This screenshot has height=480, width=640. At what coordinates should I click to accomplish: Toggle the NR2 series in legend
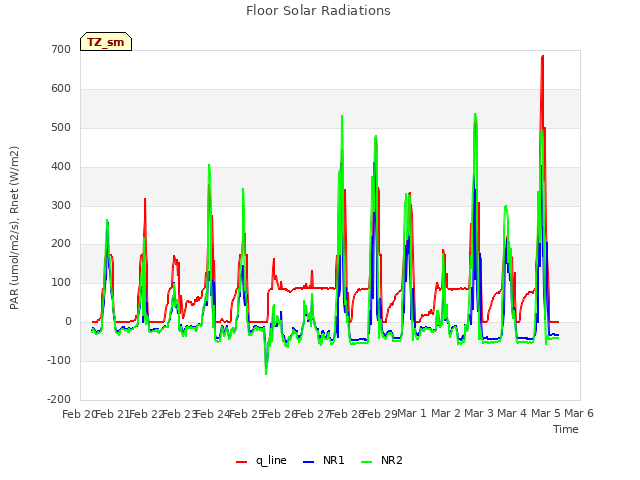pos(382,461)
